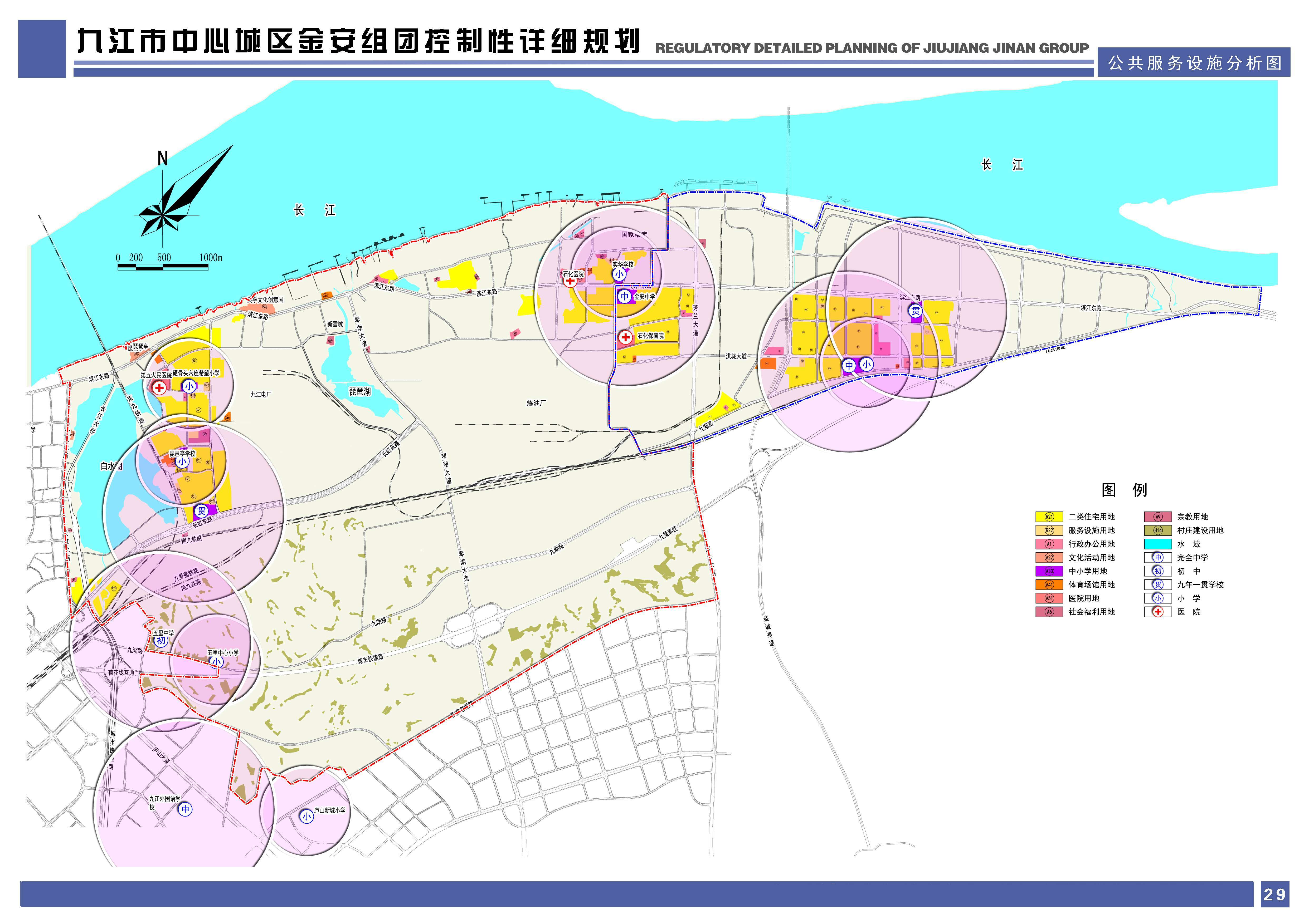Viewport: 1309px width, 924px height.
Task: Click the cyan 水域 legend swatch
Action: [x=1158, y=544]
